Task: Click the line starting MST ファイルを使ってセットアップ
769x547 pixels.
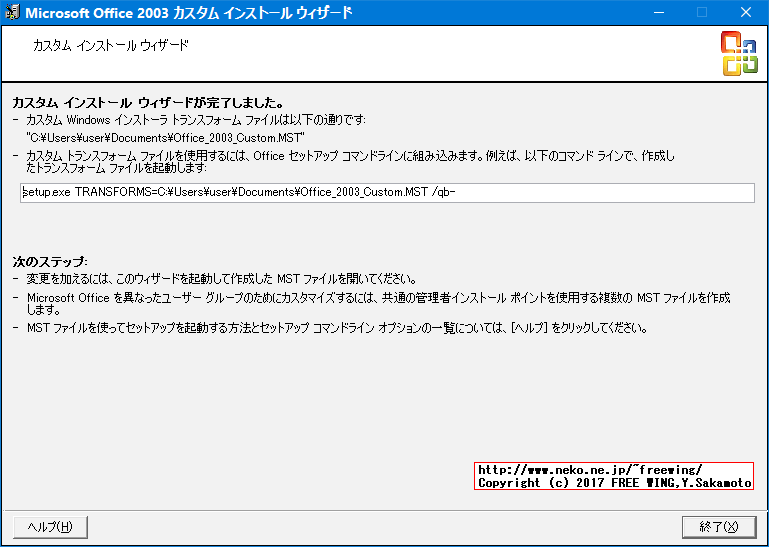Action: point(337,328)
